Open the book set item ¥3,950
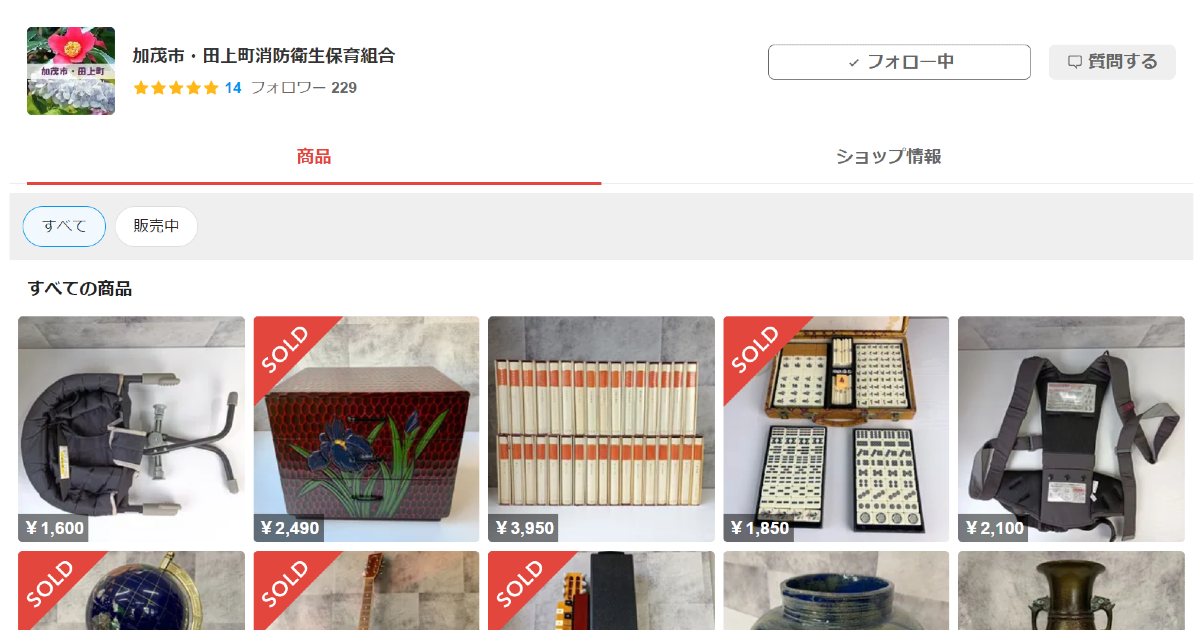1200x630 pixels. (x=601, y=429)
